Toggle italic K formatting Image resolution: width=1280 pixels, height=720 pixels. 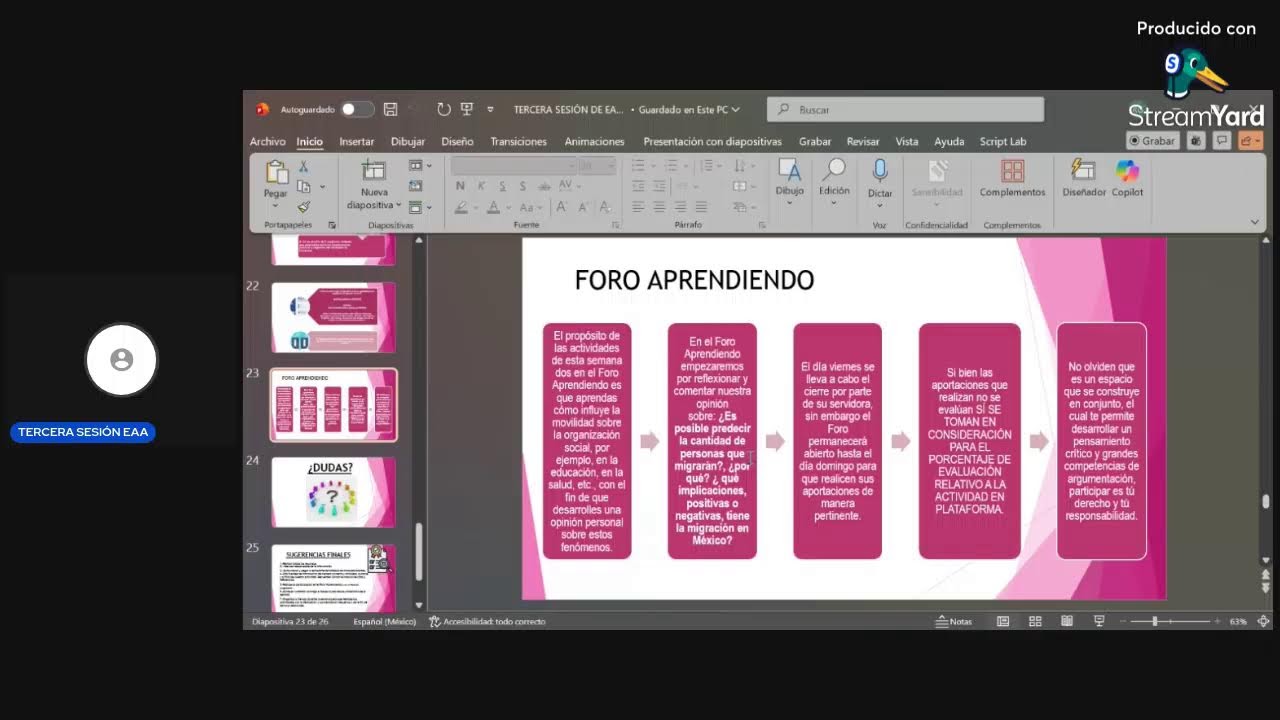pyautogui.click(x=481, y=186)
